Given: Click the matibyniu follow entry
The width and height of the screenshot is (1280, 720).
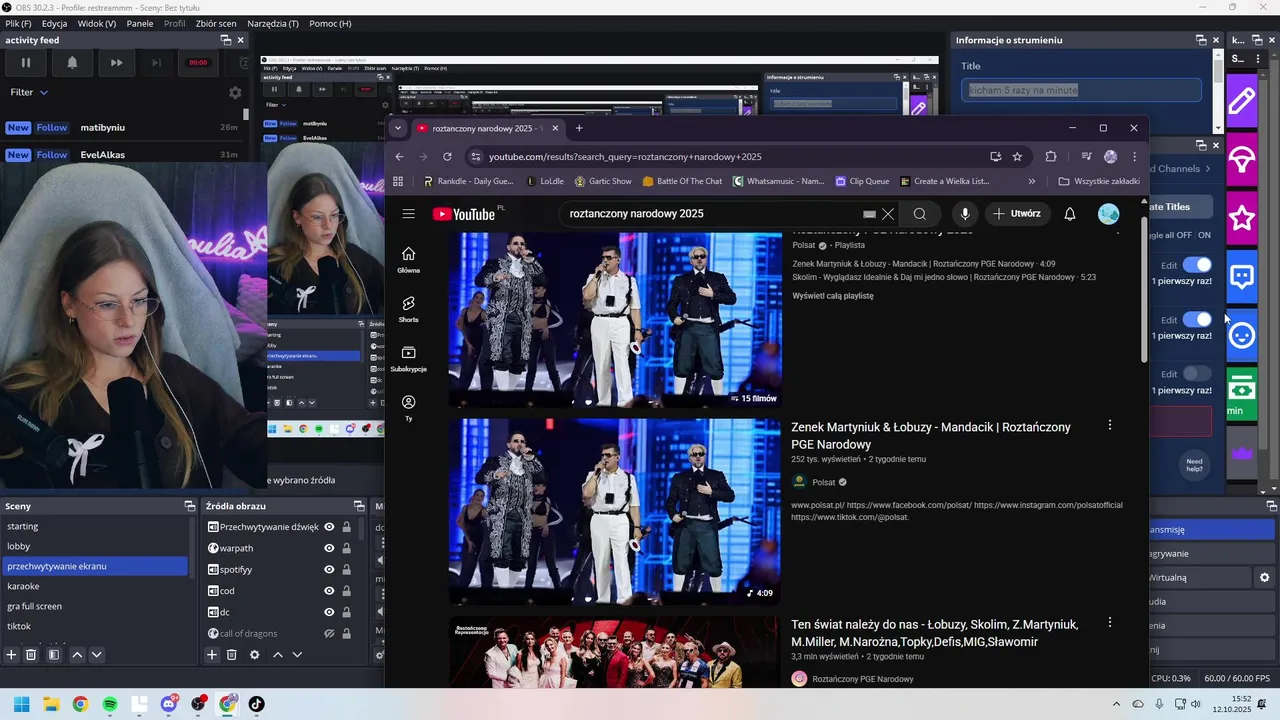Looking at the screenshot, I should 122,128.
